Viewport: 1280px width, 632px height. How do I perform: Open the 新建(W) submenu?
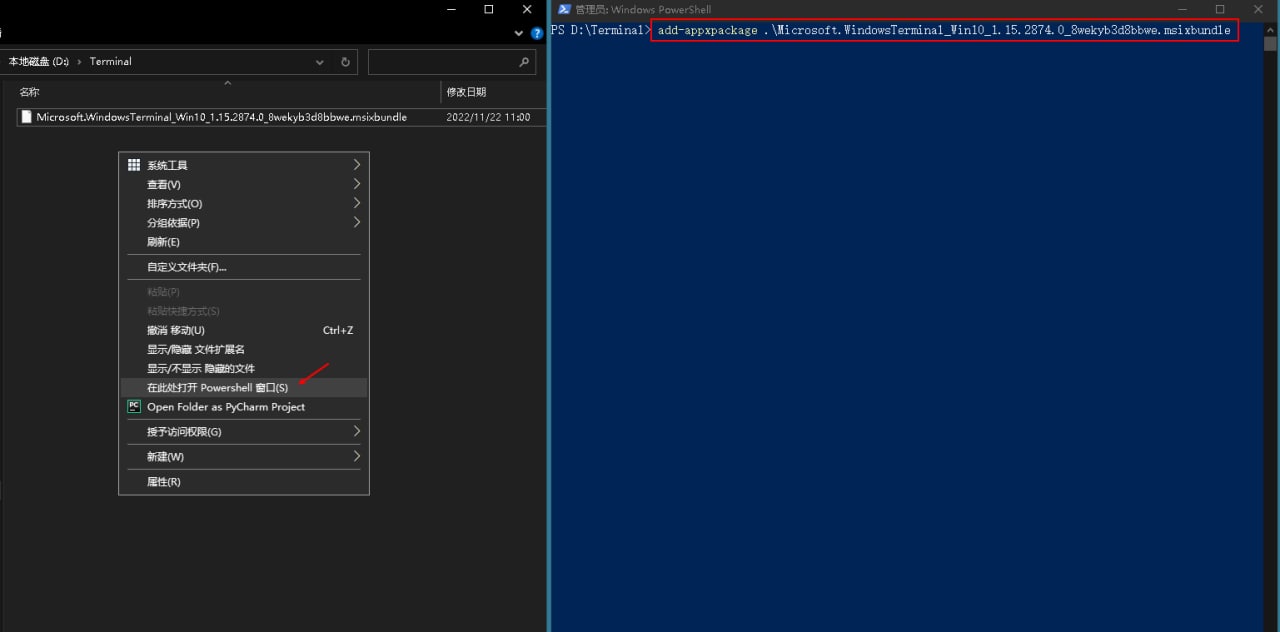point(244,456)
